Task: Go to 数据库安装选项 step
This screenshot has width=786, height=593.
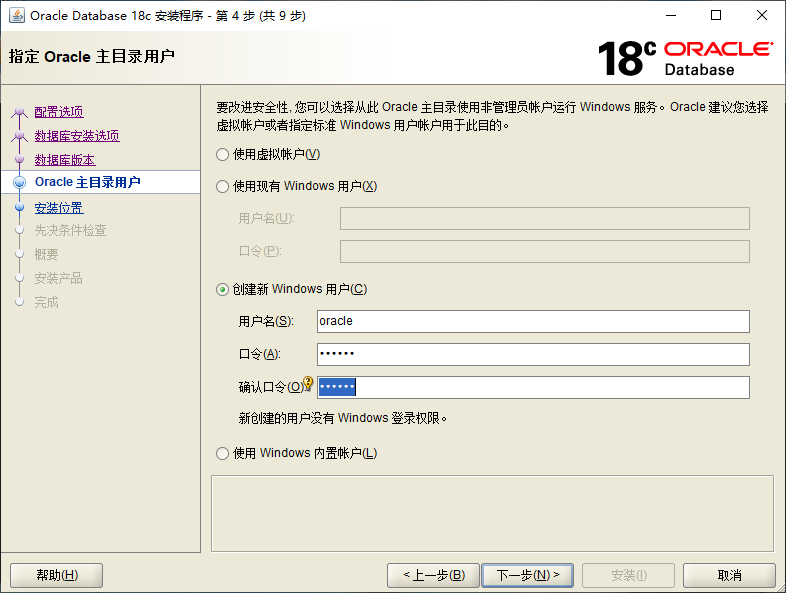Action: [x=77, y=136]
